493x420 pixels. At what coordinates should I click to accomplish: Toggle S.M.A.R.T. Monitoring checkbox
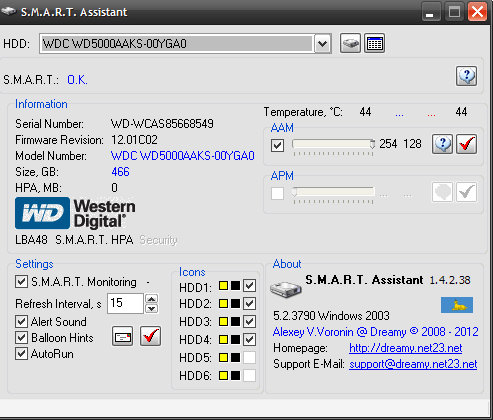[21, 282]
